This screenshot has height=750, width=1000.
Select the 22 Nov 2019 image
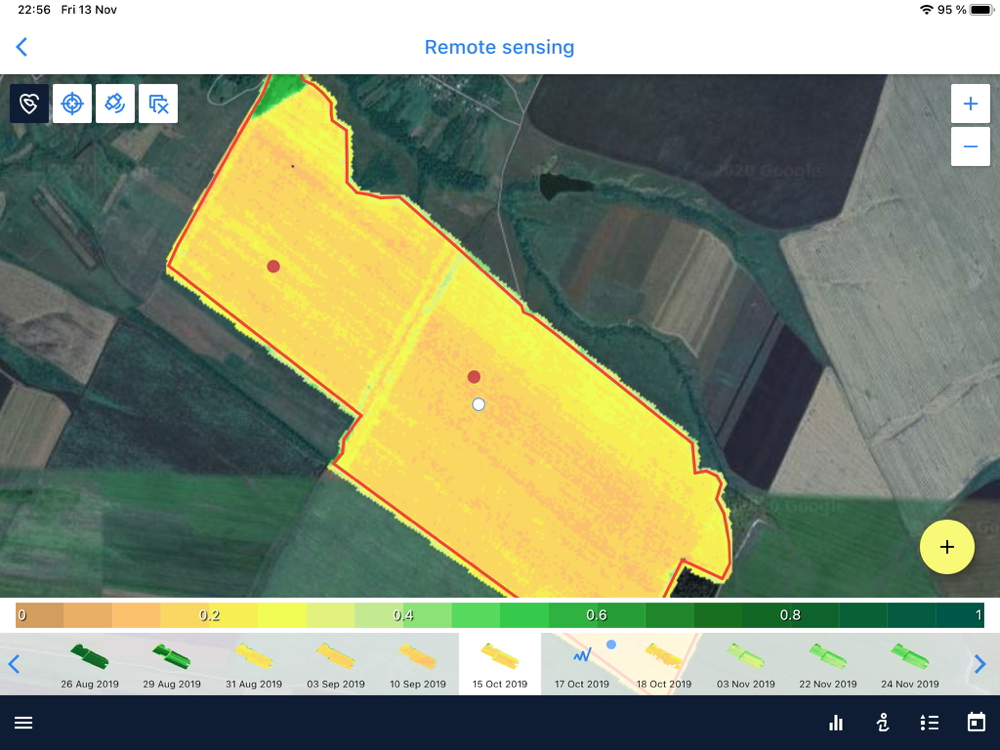[828, 664]
